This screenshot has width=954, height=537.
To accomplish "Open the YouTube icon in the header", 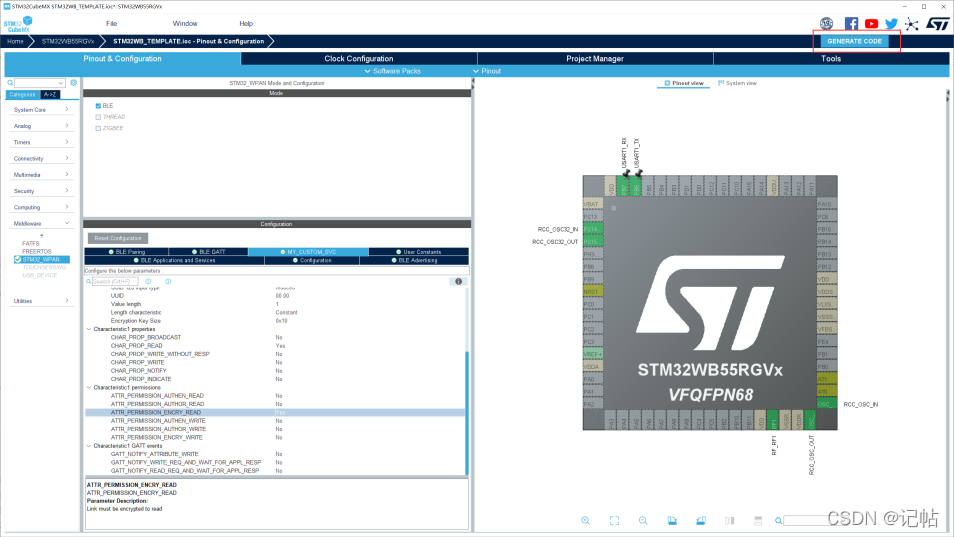I will point(871,23).
